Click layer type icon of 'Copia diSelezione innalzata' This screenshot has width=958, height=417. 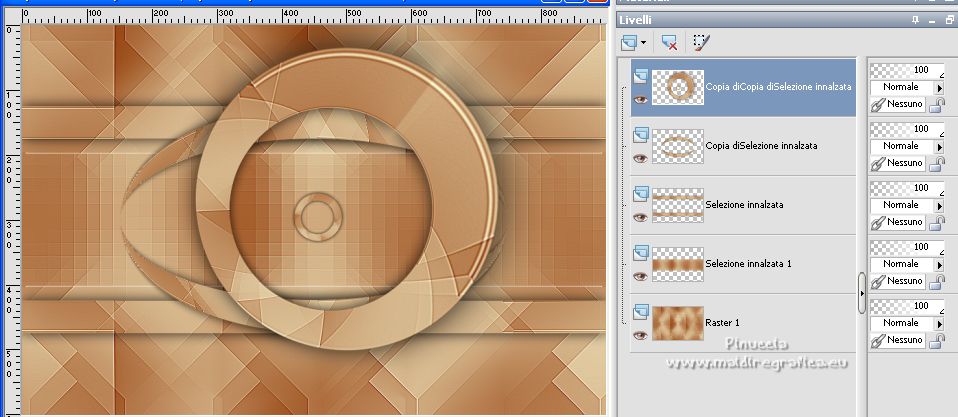pos(640,135)
